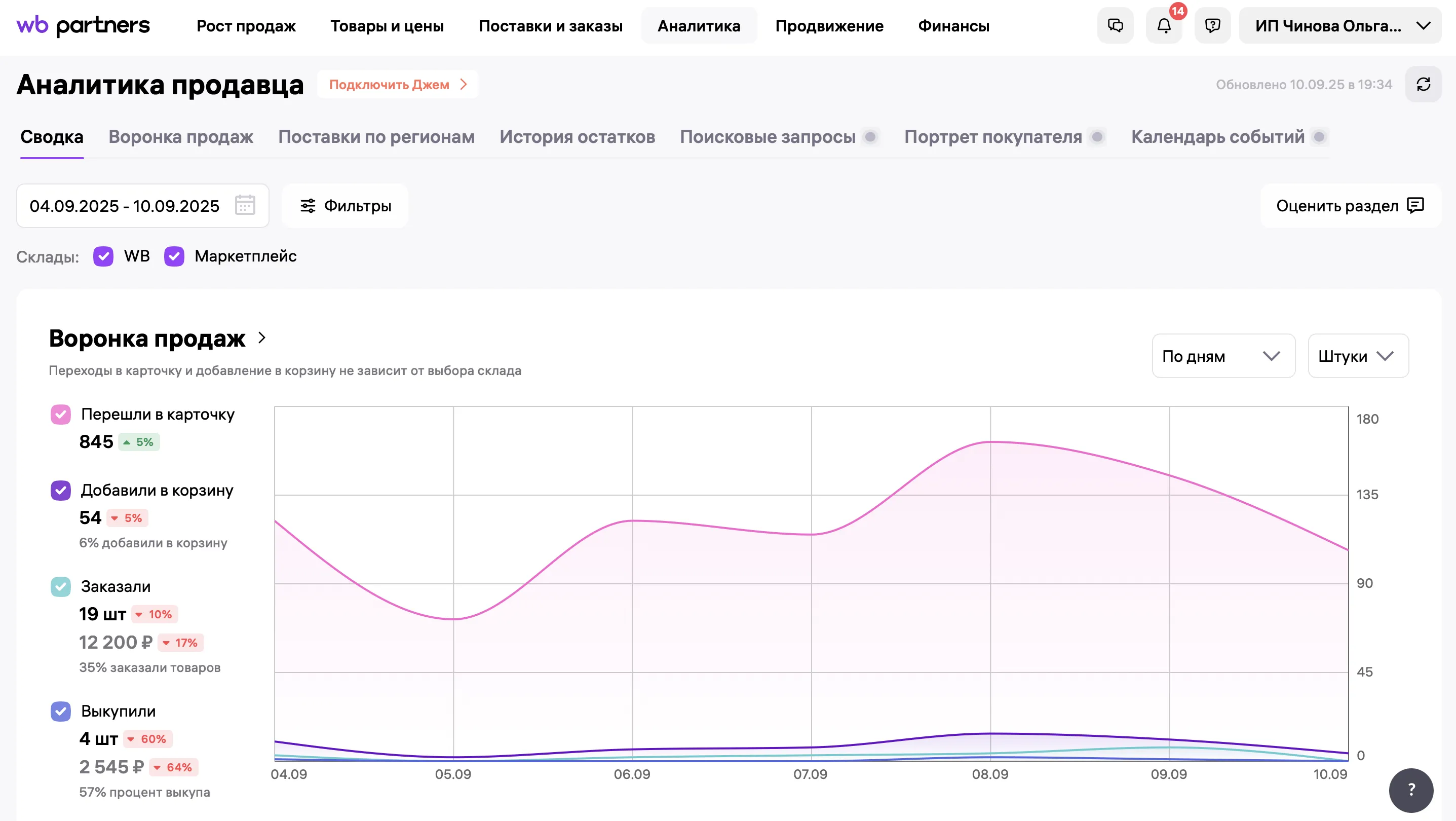Click Подключить Джем link
1456x821 pixels.
coord(397,84)
